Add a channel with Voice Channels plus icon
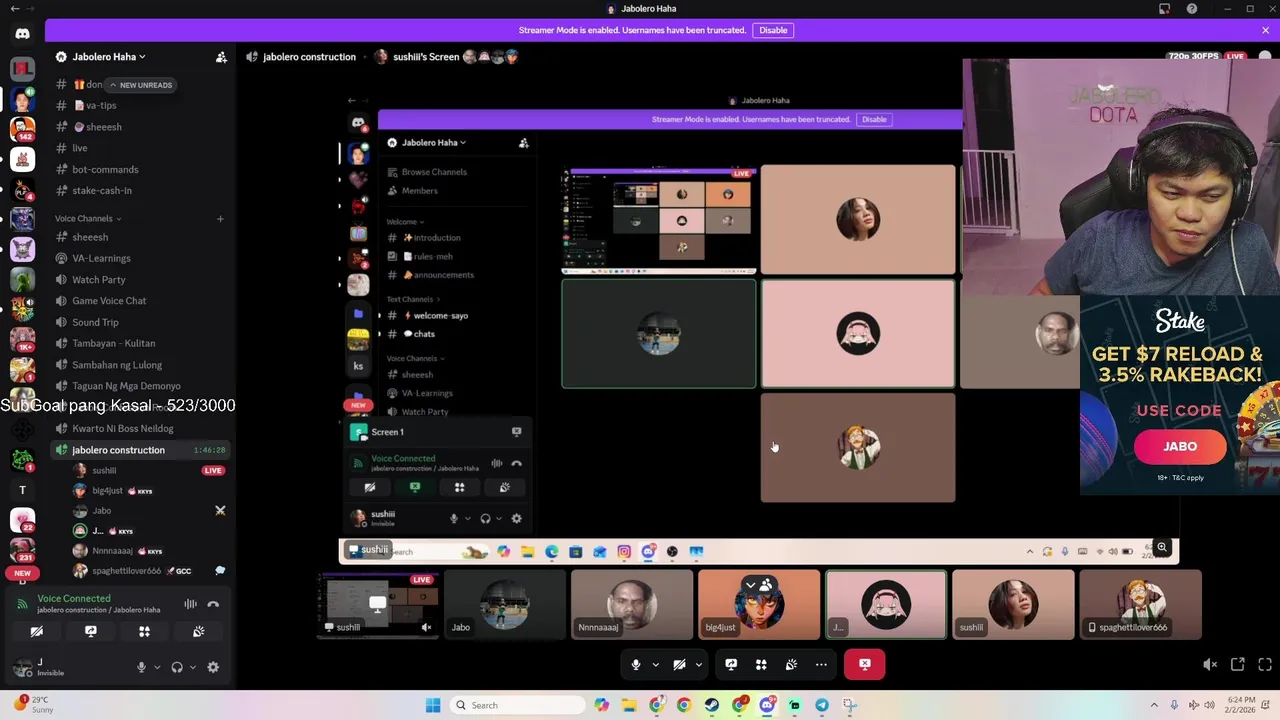Screen dimensions: 1280x720 pos(220,218)
